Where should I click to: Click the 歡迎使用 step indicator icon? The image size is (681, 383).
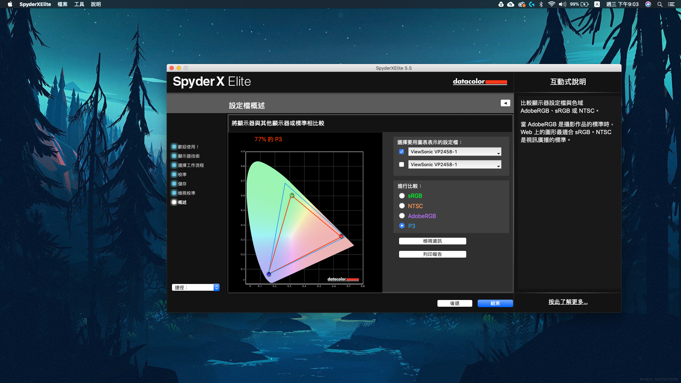[x=174, y=147]
